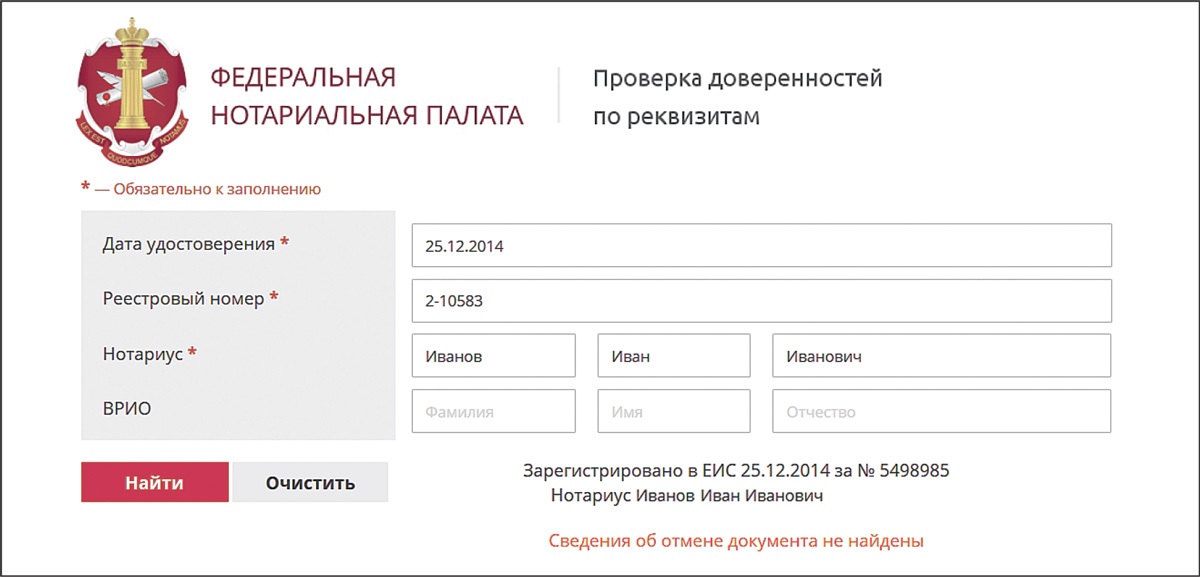Click the registry number field with 2-10583

[x=761, y=300]
